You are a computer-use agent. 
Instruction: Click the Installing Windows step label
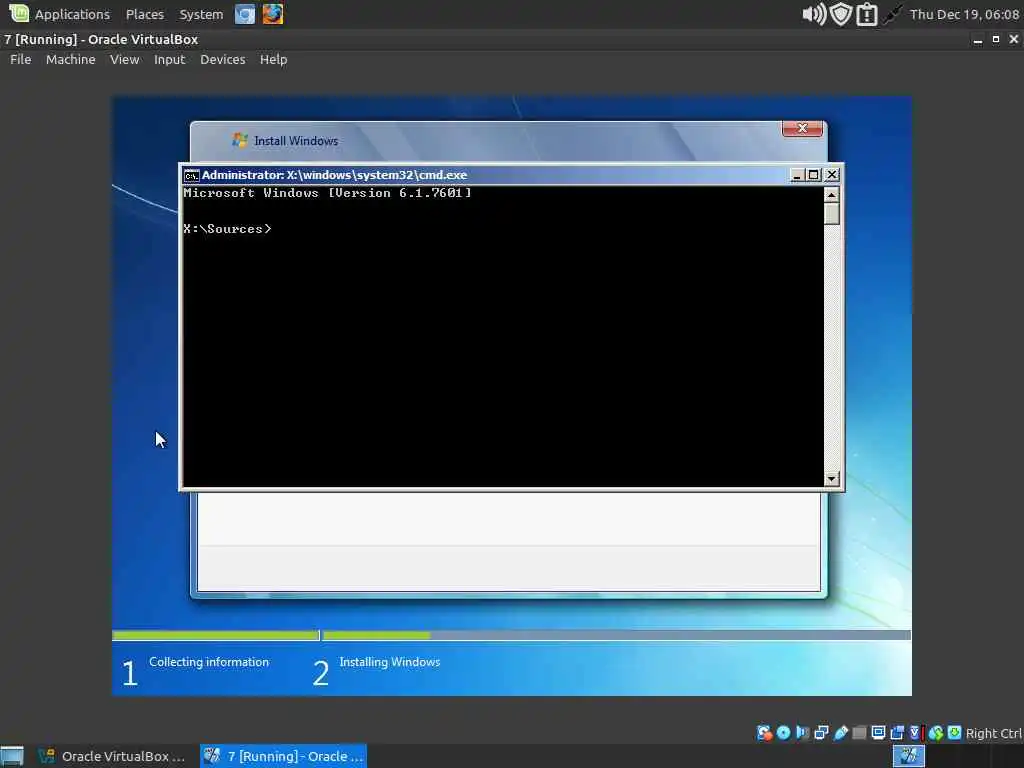tap(390, 662)
